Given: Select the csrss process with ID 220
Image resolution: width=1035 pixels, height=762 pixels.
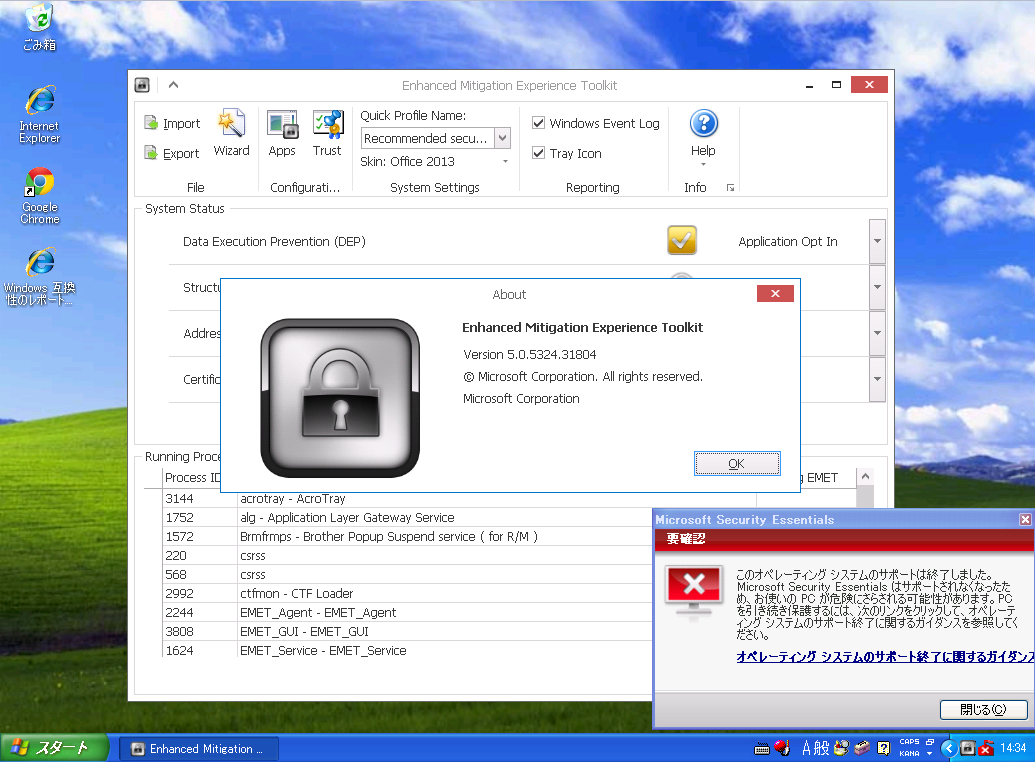Looking at the screenshot, I should 407,556.
